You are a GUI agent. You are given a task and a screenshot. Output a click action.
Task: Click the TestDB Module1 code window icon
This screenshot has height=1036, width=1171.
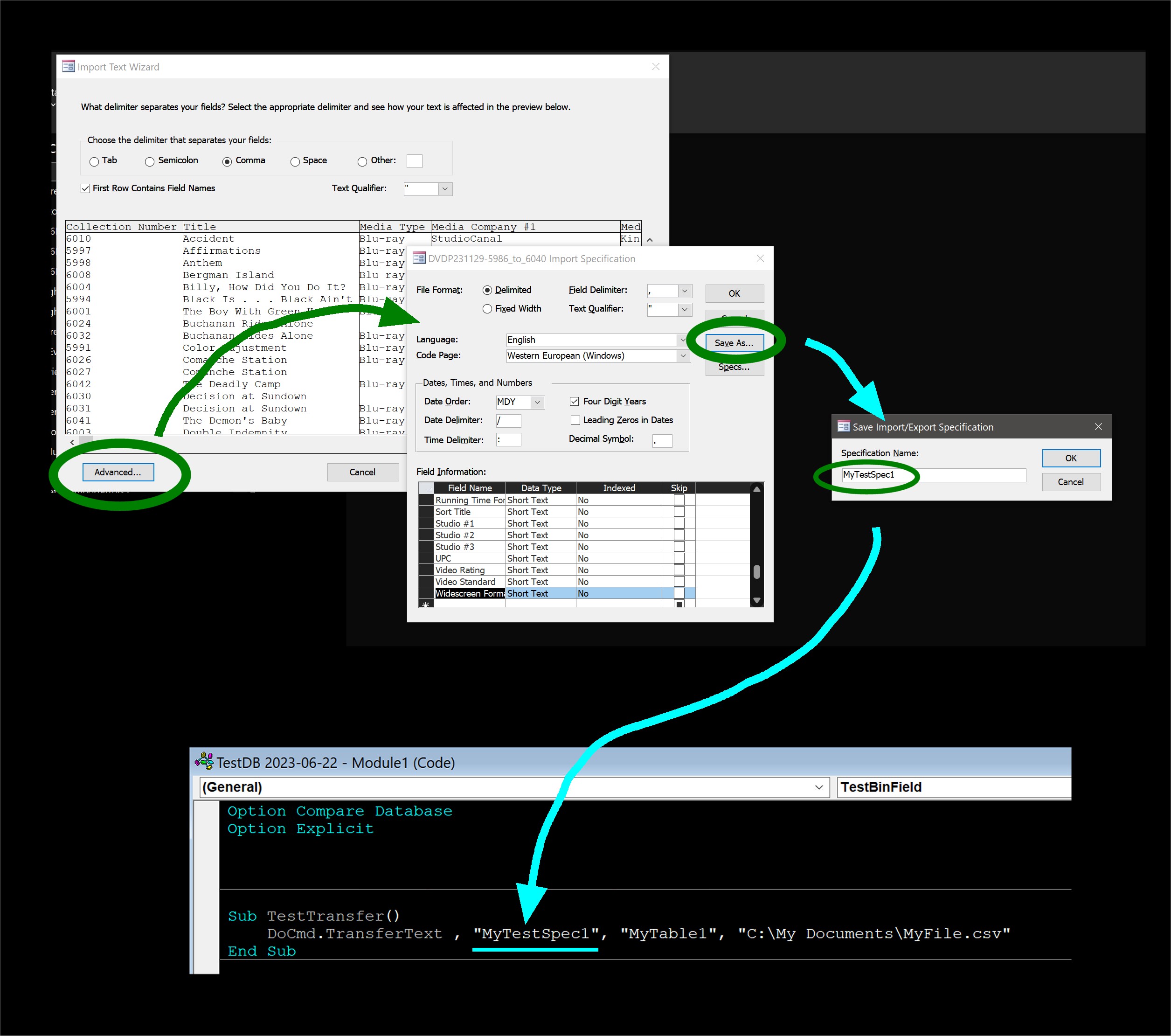coord(204,762)
